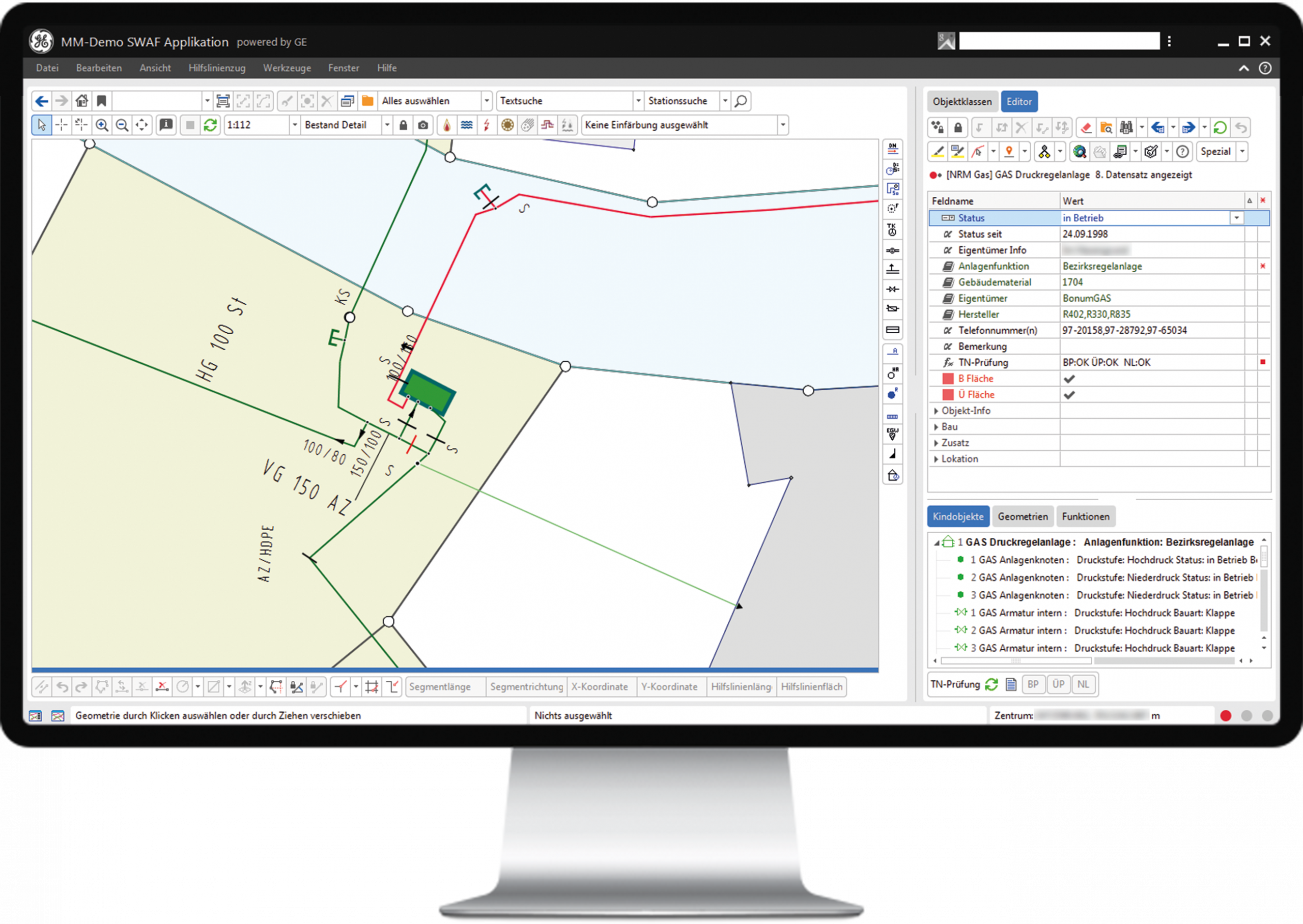Toggle the B Fläche checkmark

(x=1069, y=379)
